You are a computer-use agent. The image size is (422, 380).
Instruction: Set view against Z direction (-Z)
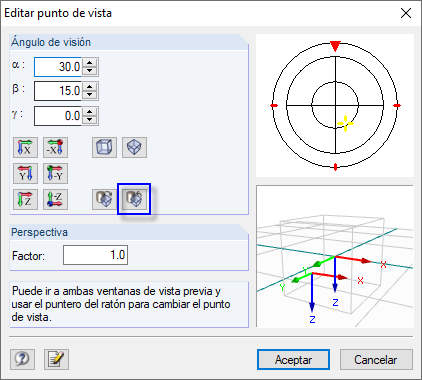pyautogui.click(x=55, y=199)
